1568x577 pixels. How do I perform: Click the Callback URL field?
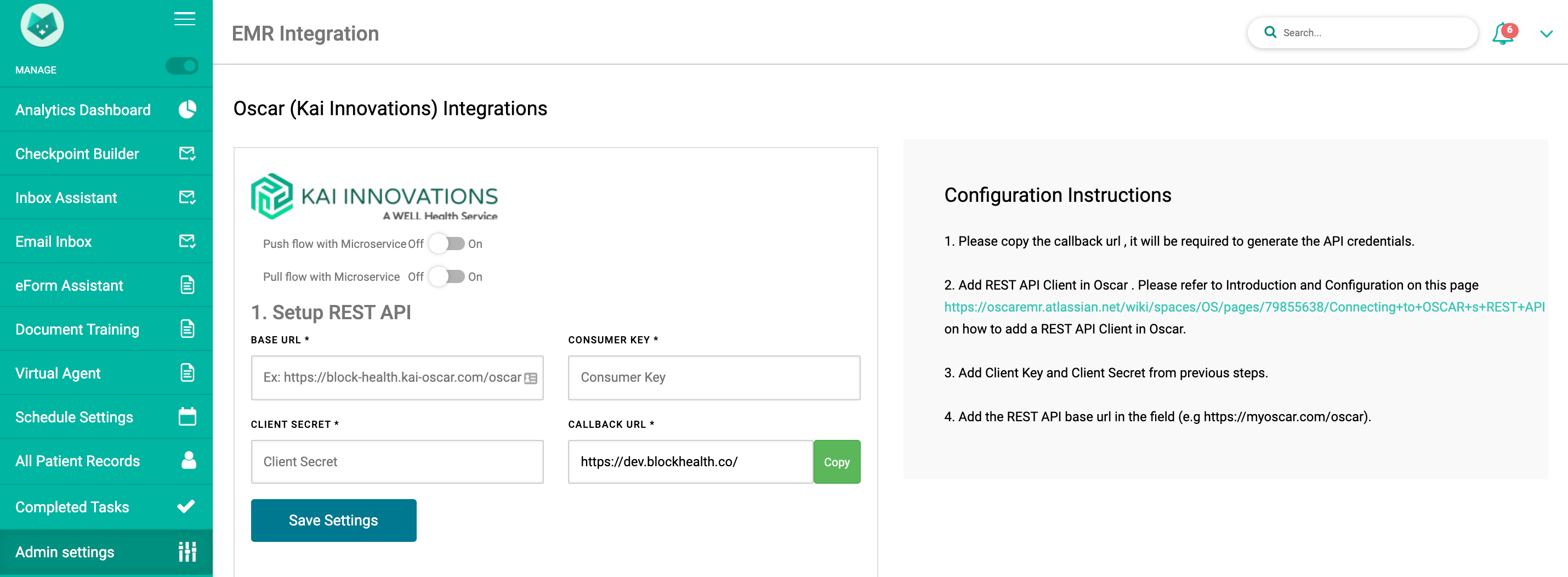tap(691, 461)
